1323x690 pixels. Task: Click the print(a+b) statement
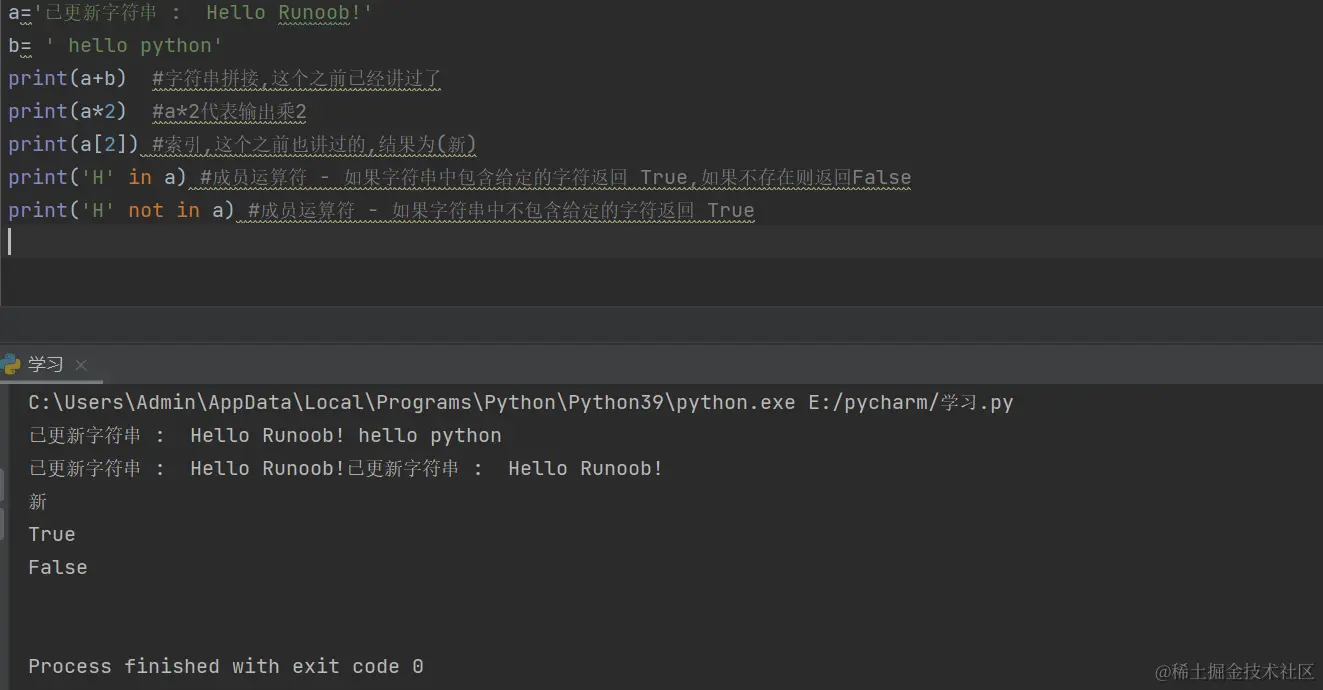67,79
